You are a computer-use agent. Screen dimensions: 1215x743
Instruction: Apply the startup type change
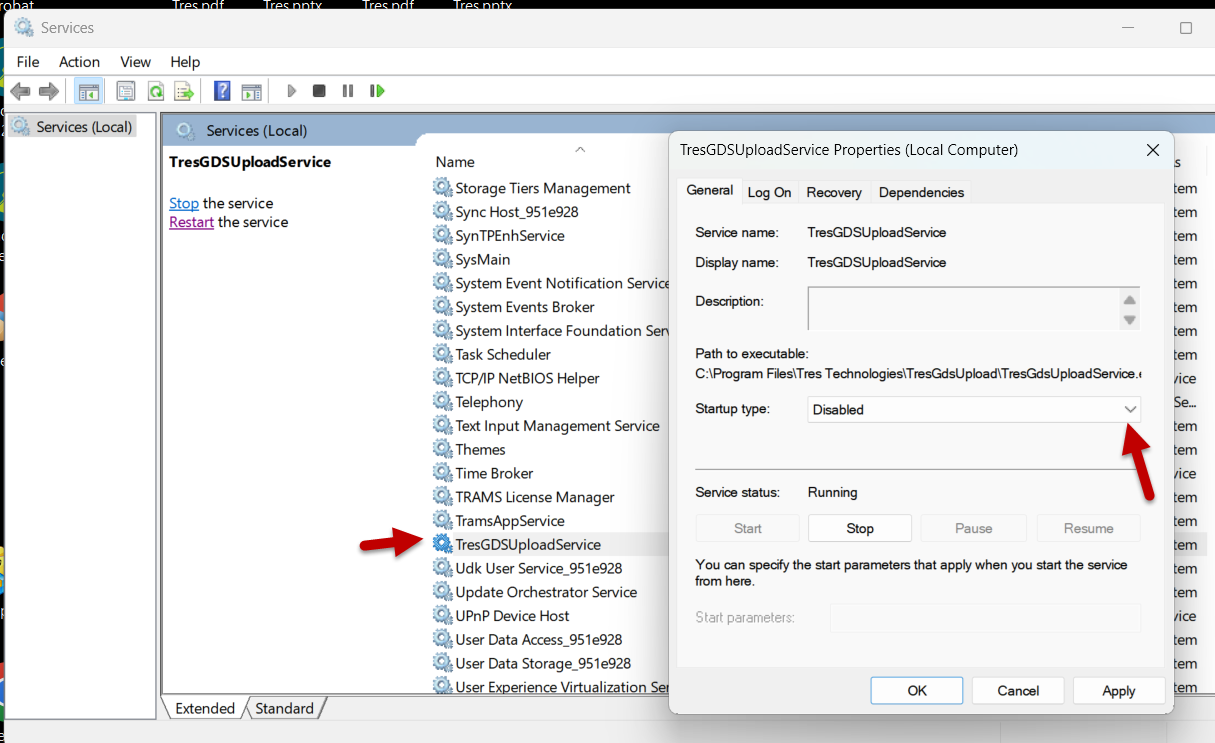point(1118,690)
